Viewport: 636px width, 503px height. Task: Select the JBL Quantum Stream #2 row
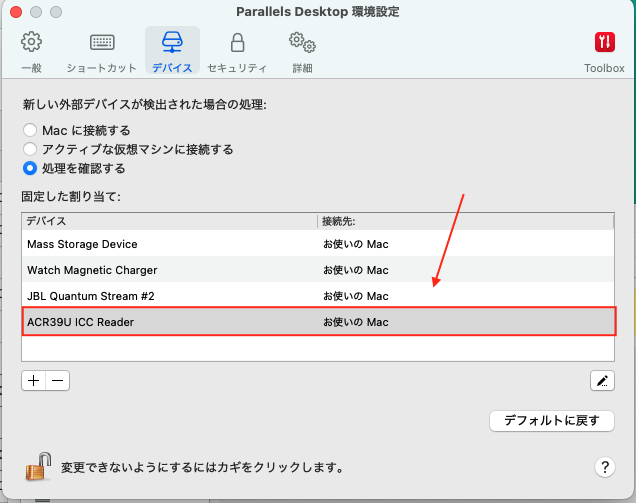click(318, 296)
